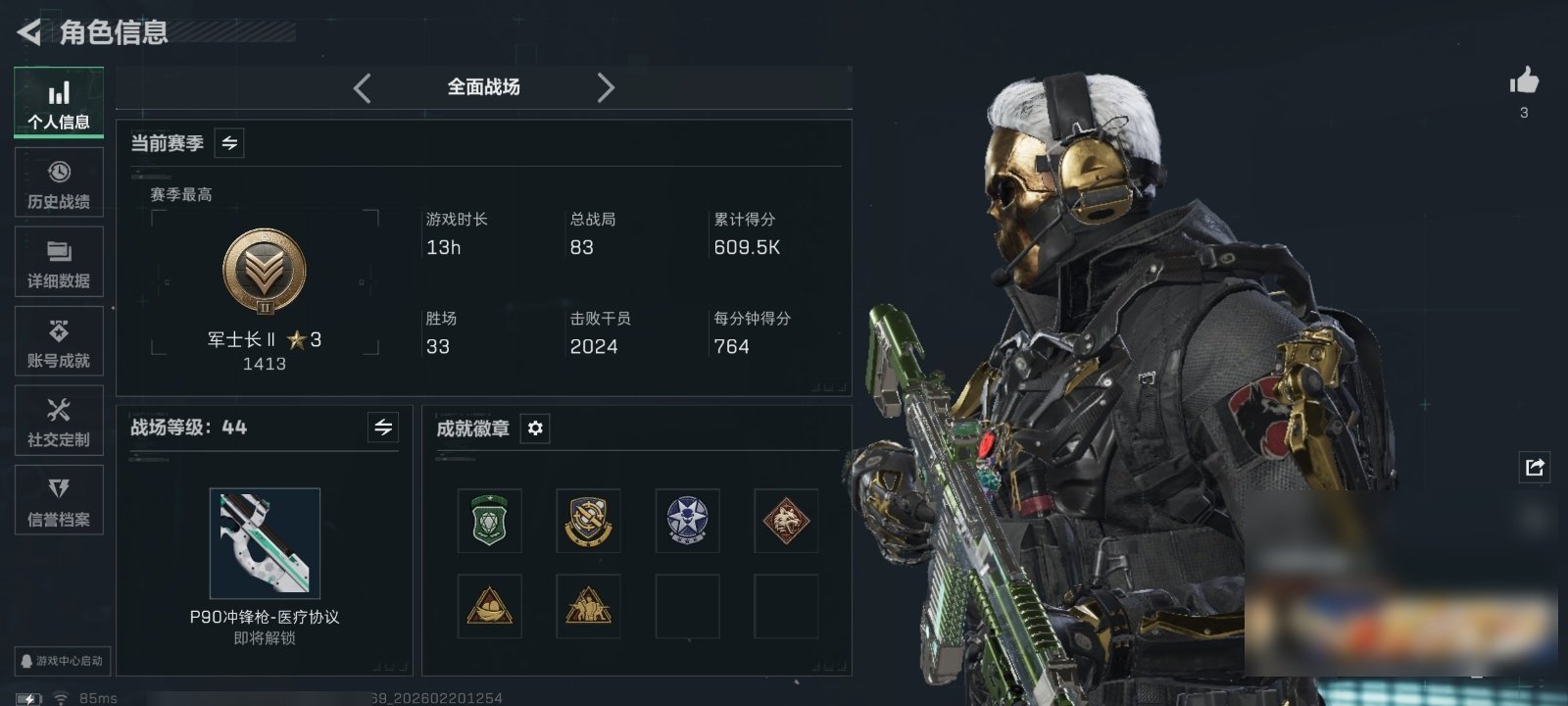Select the empty seventh badge slot
The width and height of the screenshot is (1568, 706).
coord(687,607)
